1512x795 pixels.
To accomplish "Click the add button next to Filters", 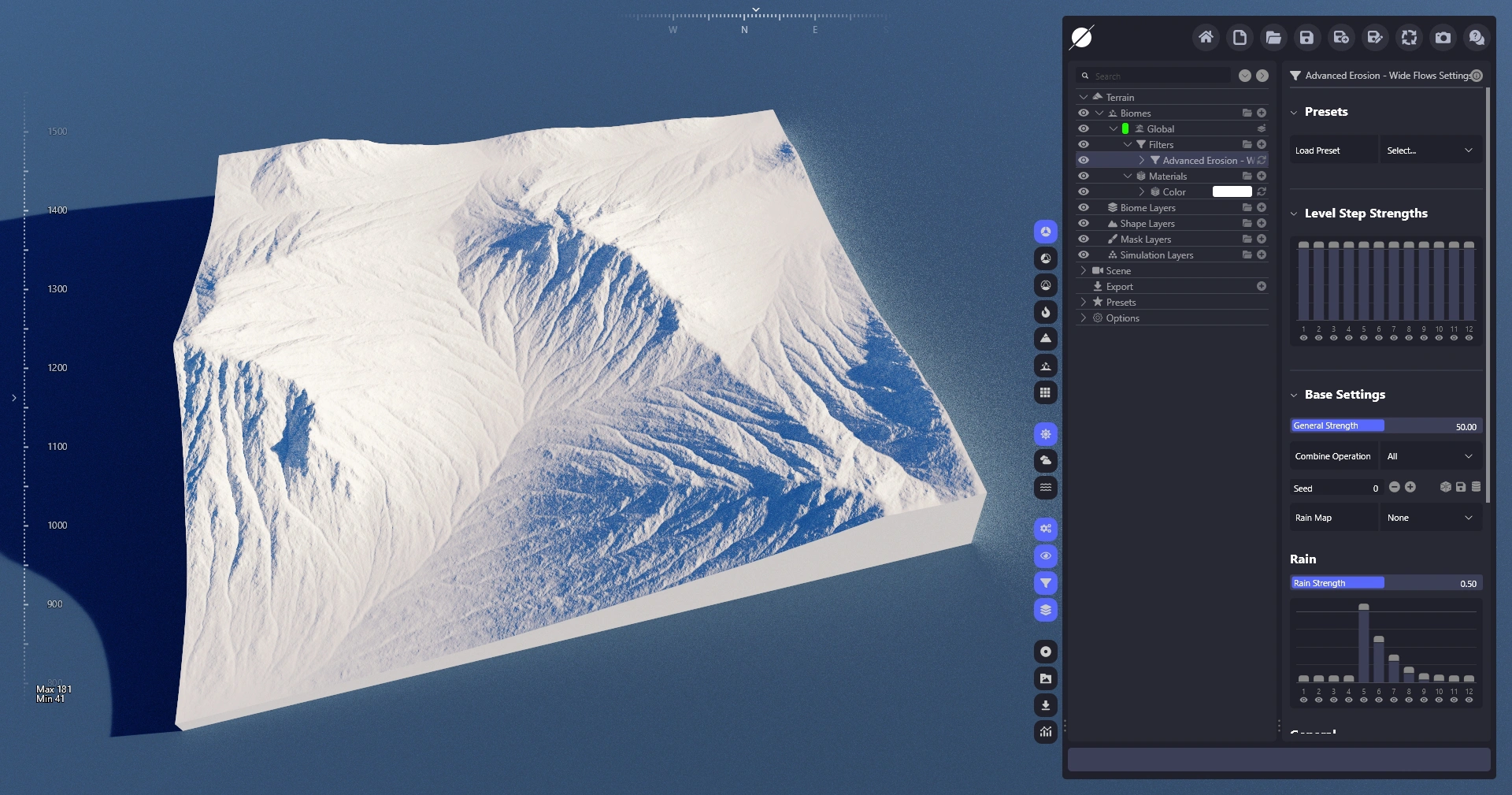I will (x=1262, y=144).
